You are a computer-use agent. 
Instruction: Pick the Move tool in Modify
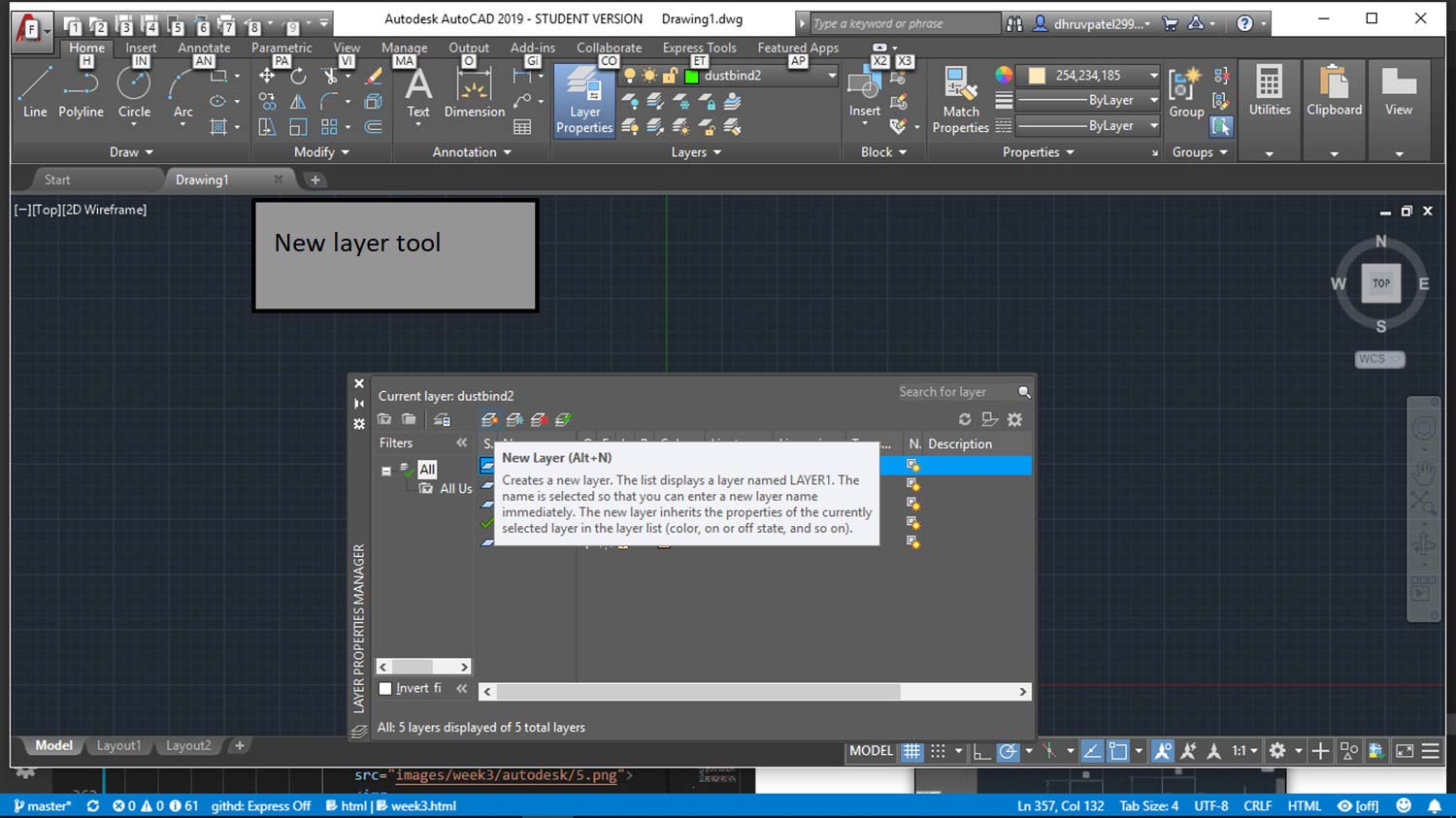pyautogui.click(x=267, y=76)
